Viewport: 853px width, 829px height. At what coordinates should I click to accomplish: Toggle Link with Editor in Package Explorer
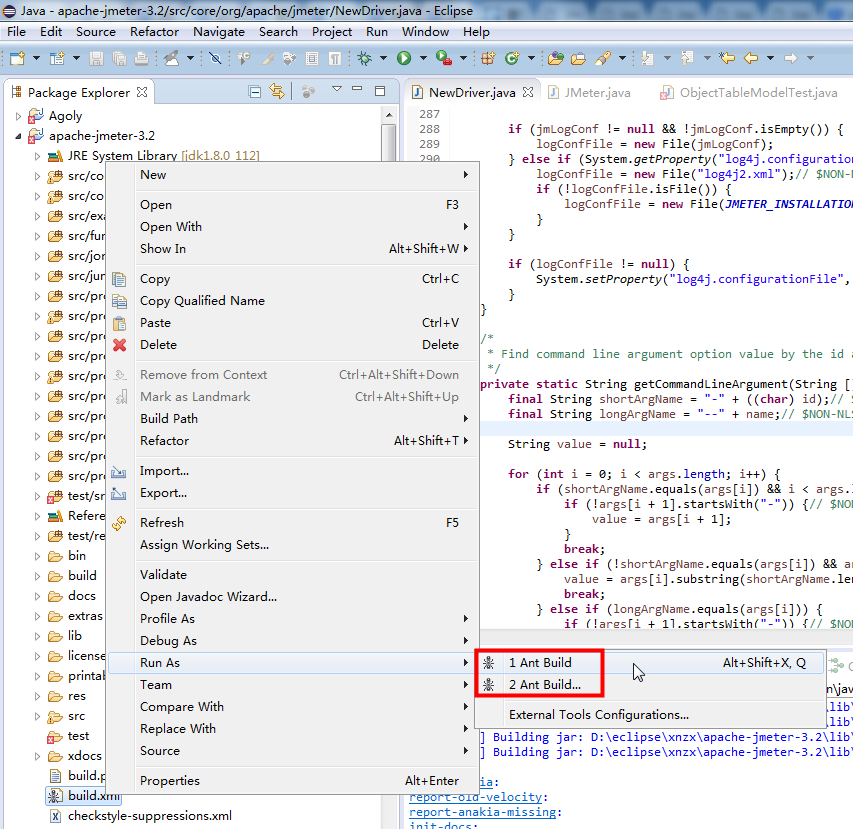tap(277, 91)
